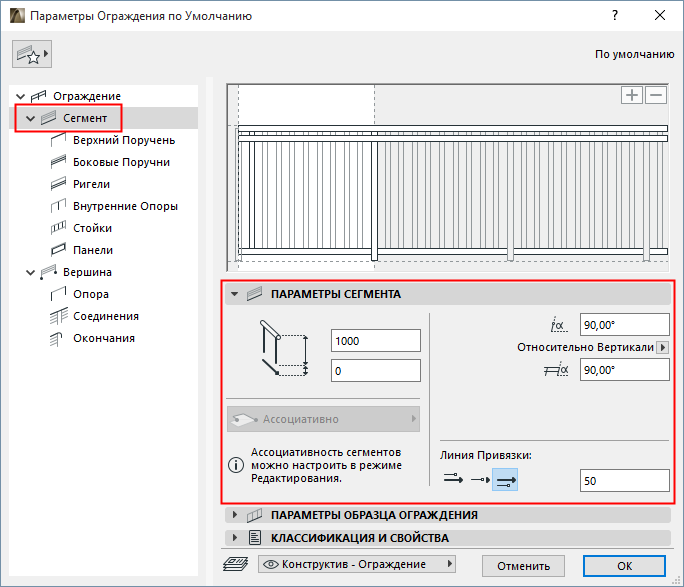Edit the railing height field 1000
This screenshot has width=684, height=587.
(x=376, y=341)
